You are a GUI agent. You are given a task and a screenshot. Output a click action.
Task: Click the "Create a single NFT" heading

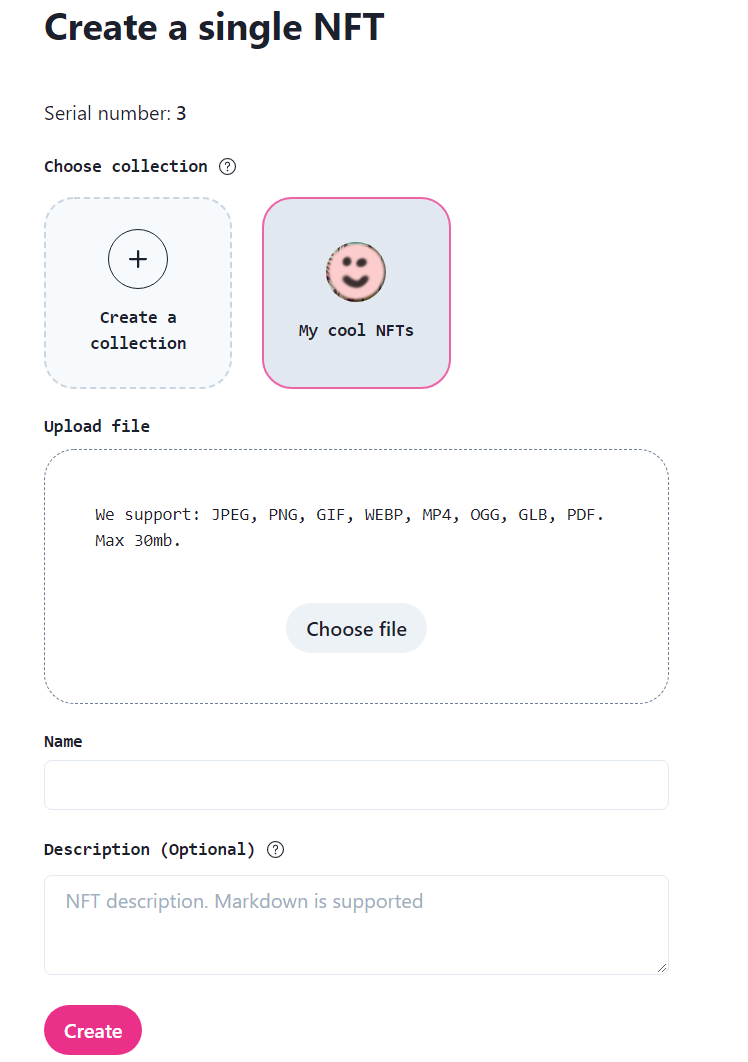214,28
